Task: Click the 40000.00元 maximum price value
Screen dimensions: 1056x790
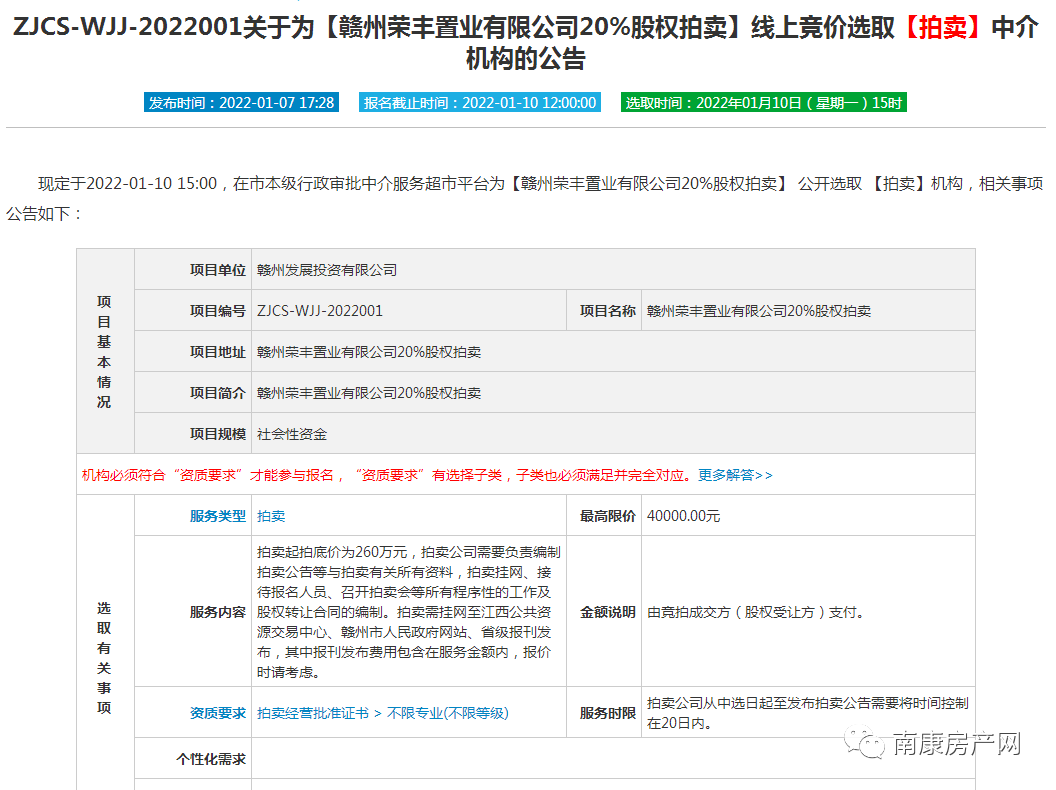Action: pyautogui.click(x=683, y=516)
